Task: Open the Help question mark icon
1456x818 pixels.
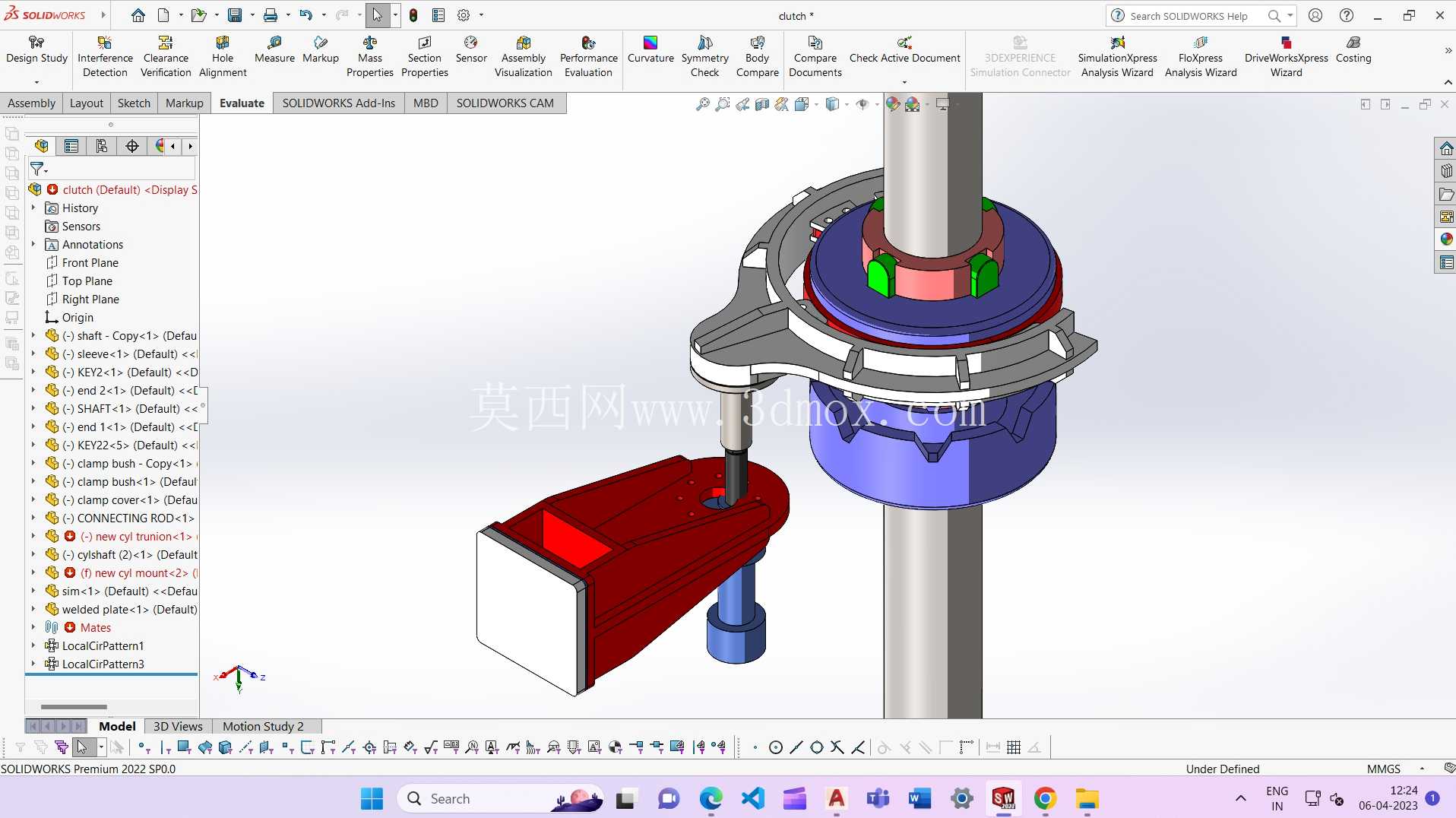Action: coord(1346,15)
